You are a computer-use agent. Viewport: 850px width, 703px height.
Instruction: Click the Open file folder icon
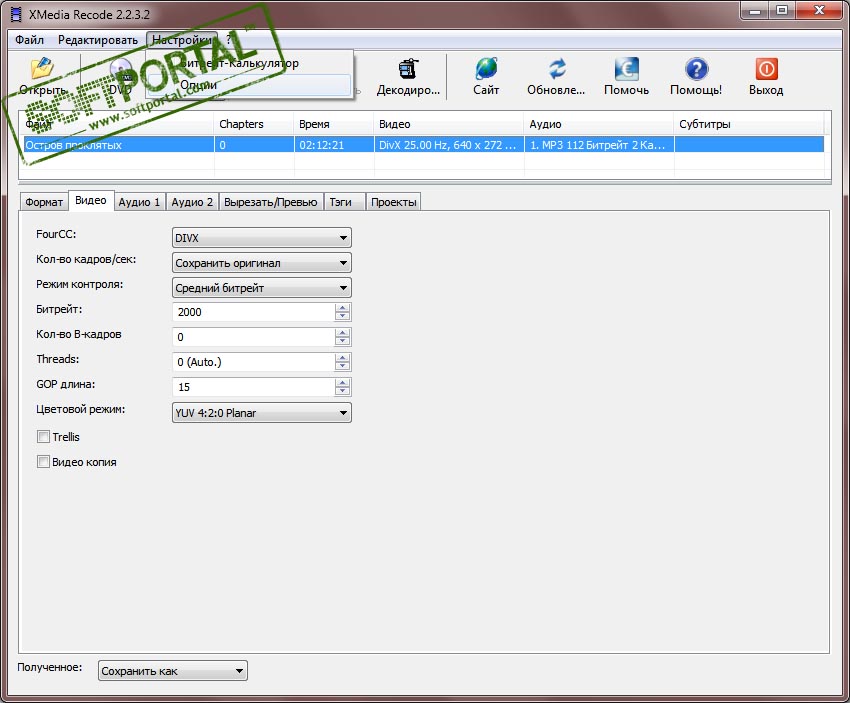pyautogui.click(x=42, y=68)
